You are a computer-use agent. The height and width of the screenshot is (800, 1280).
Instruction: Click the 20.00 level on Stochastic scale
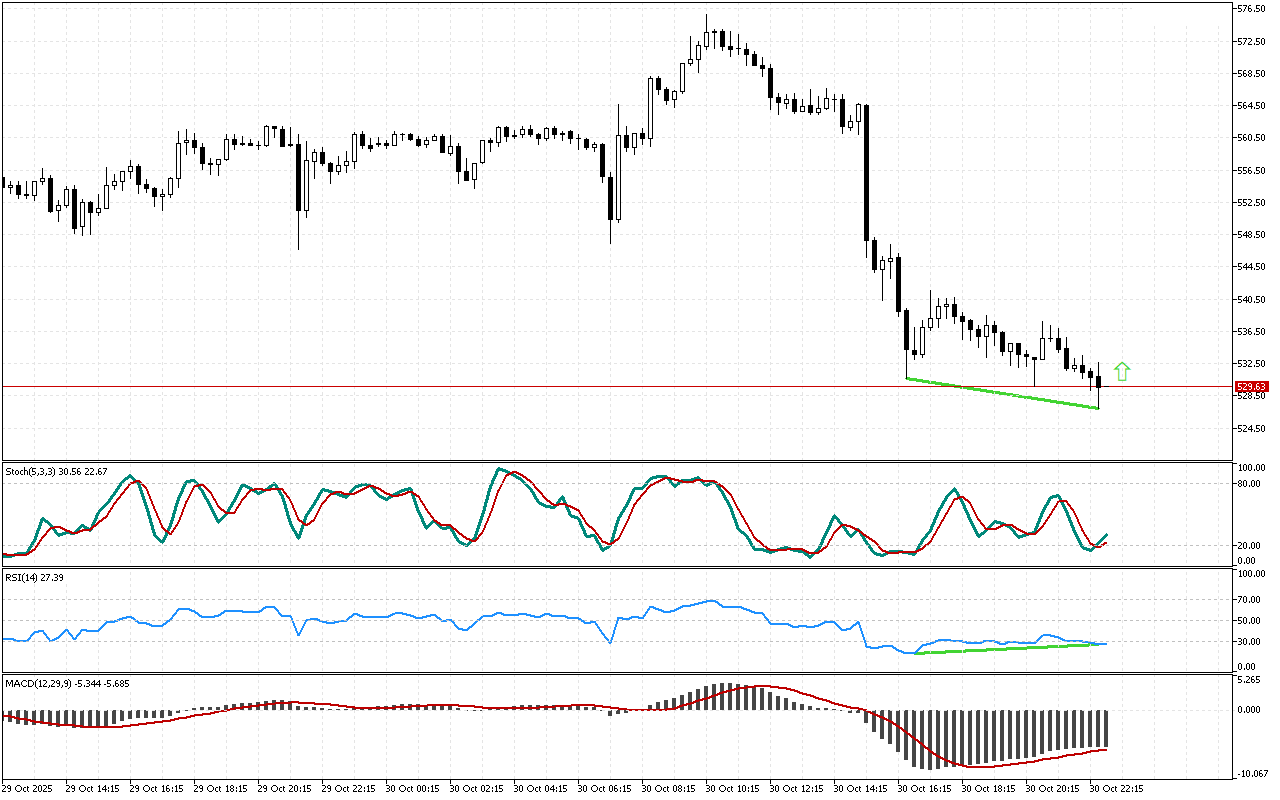point(1249,546)
